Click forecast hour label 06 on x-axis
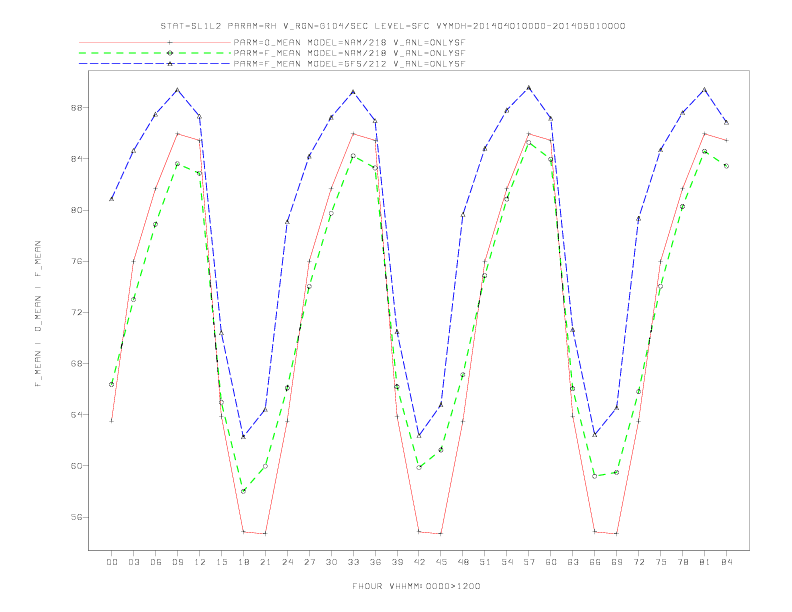The image size is (792, 612). pyautogui.click(x=156, y=562)
